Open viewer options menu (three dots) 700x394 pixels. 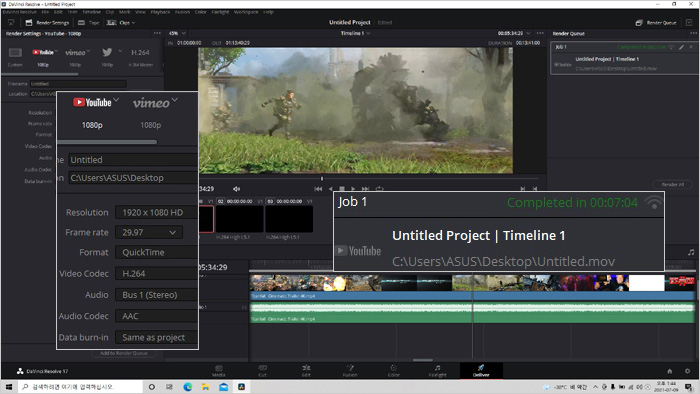540,33
